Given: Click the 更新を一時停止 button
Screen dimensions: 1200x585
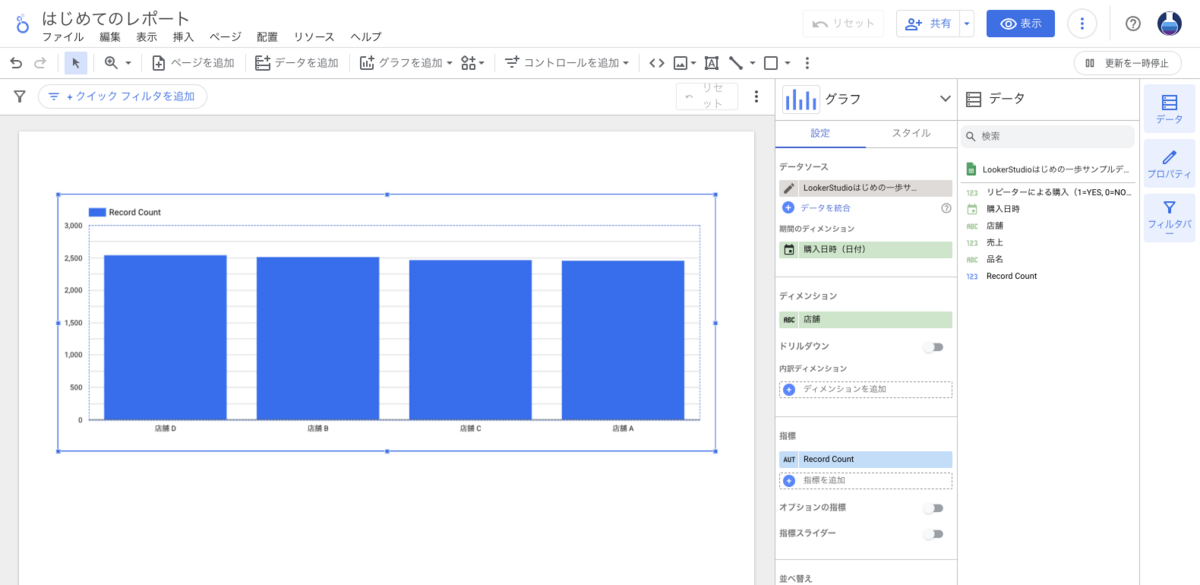Looking at the screenshot, I should (x=1128, y=63).
